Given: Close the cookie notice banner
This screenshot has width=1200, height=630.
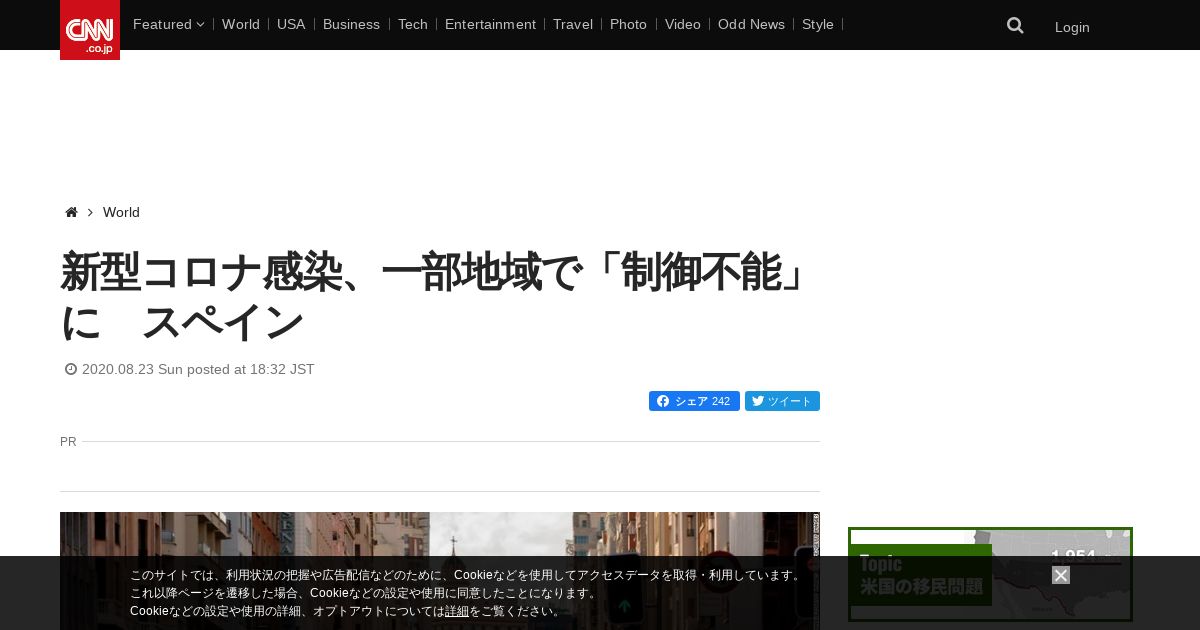Looking at the screenshot, I should point(1061,575).
